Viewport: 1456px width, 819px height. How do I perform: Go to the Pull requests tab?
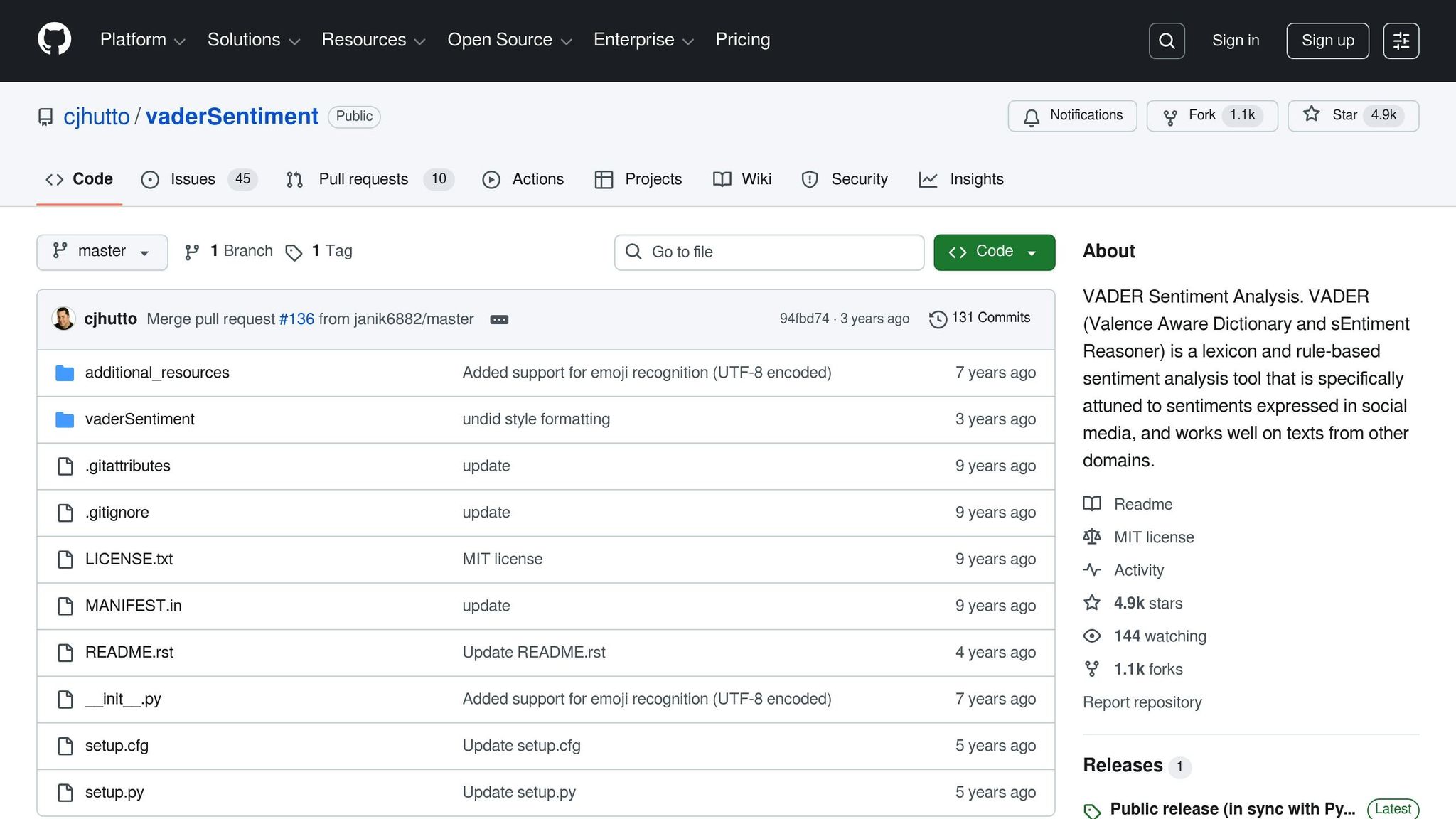click(x=363, y=180)
